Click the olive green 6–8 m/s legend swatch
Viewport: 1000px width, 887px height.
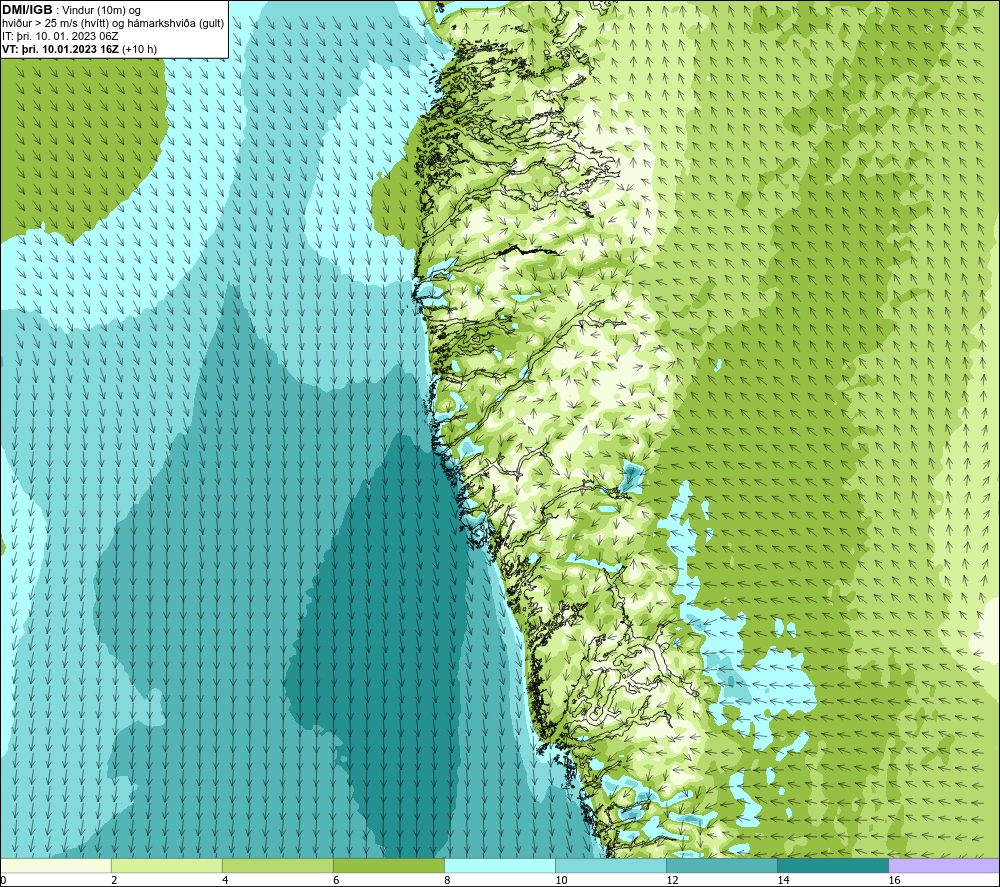click(x=389, y=866)
